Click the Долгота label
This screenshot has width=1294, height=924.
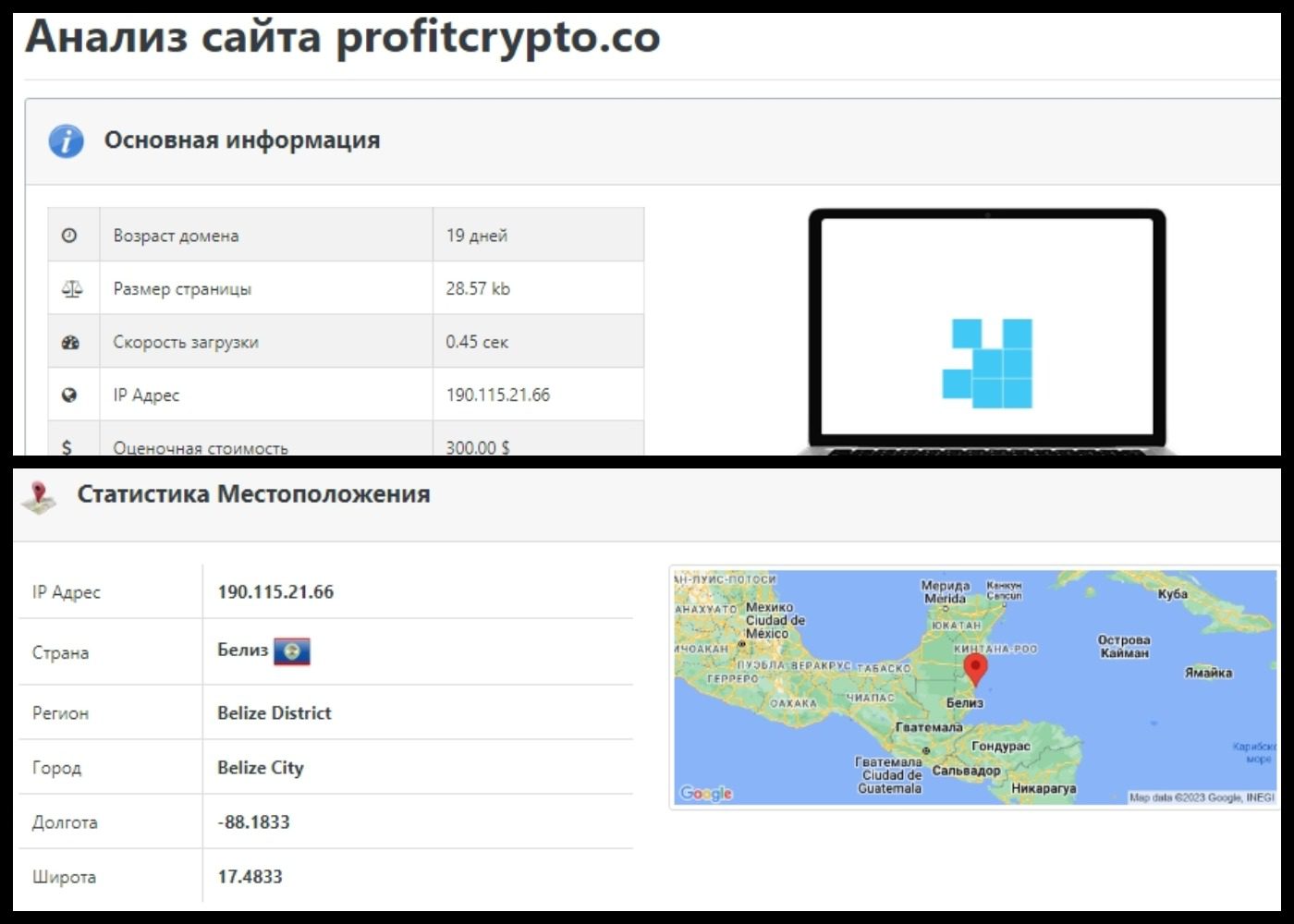(65, 822)
